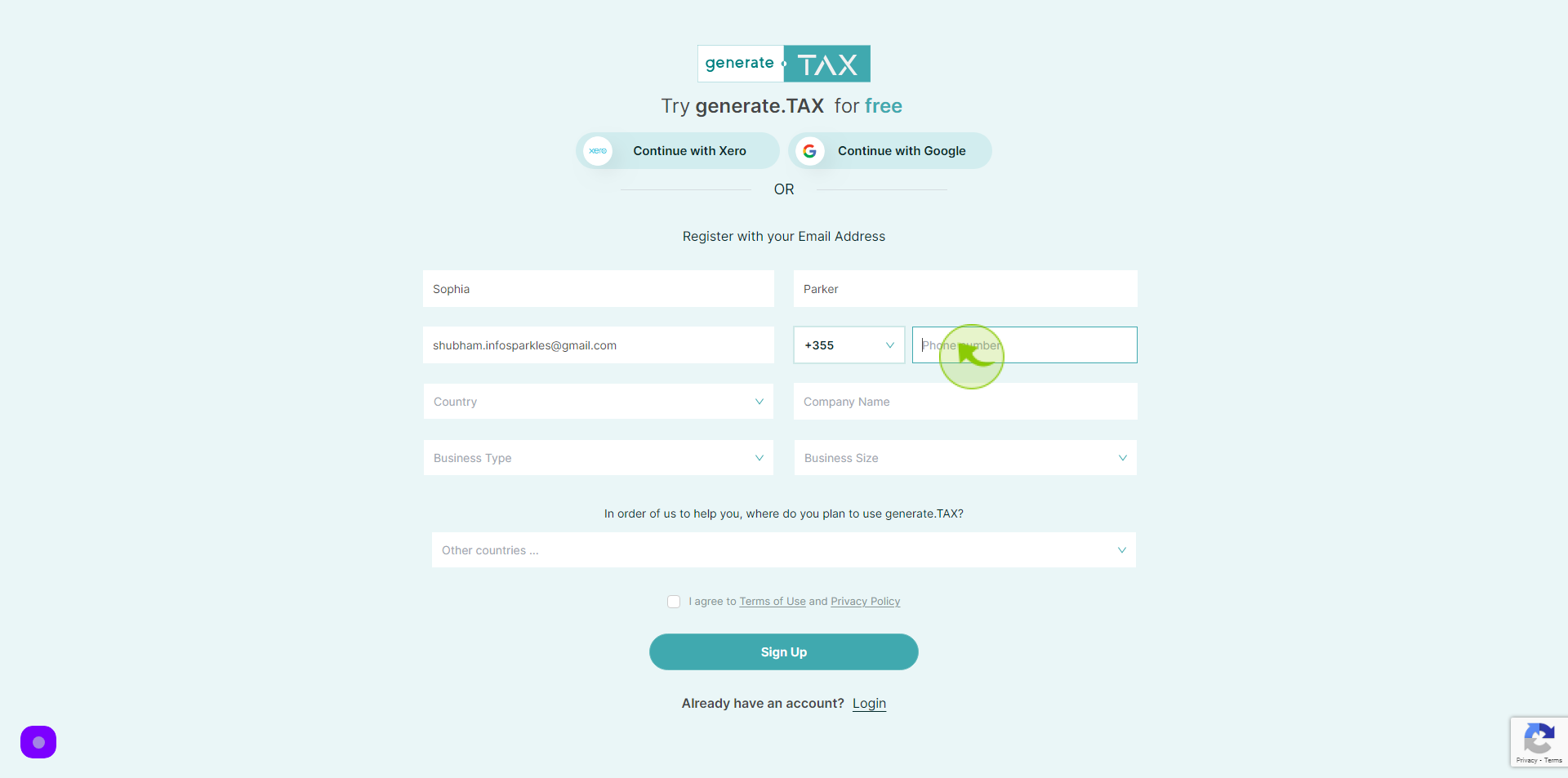Open the purple chat widget bubble
The image size is (1568, 778).
(38, 742)
